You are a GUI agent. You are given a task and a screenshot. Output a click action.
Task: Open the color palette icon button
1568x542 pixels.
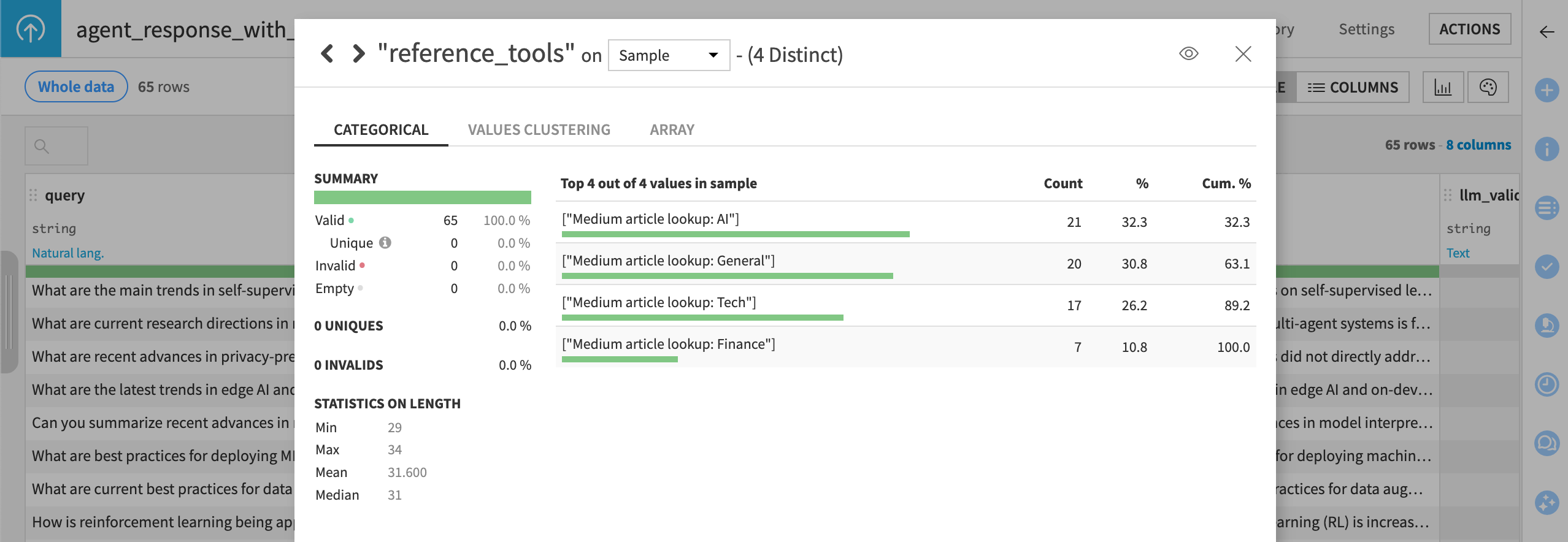[1488, 87]
